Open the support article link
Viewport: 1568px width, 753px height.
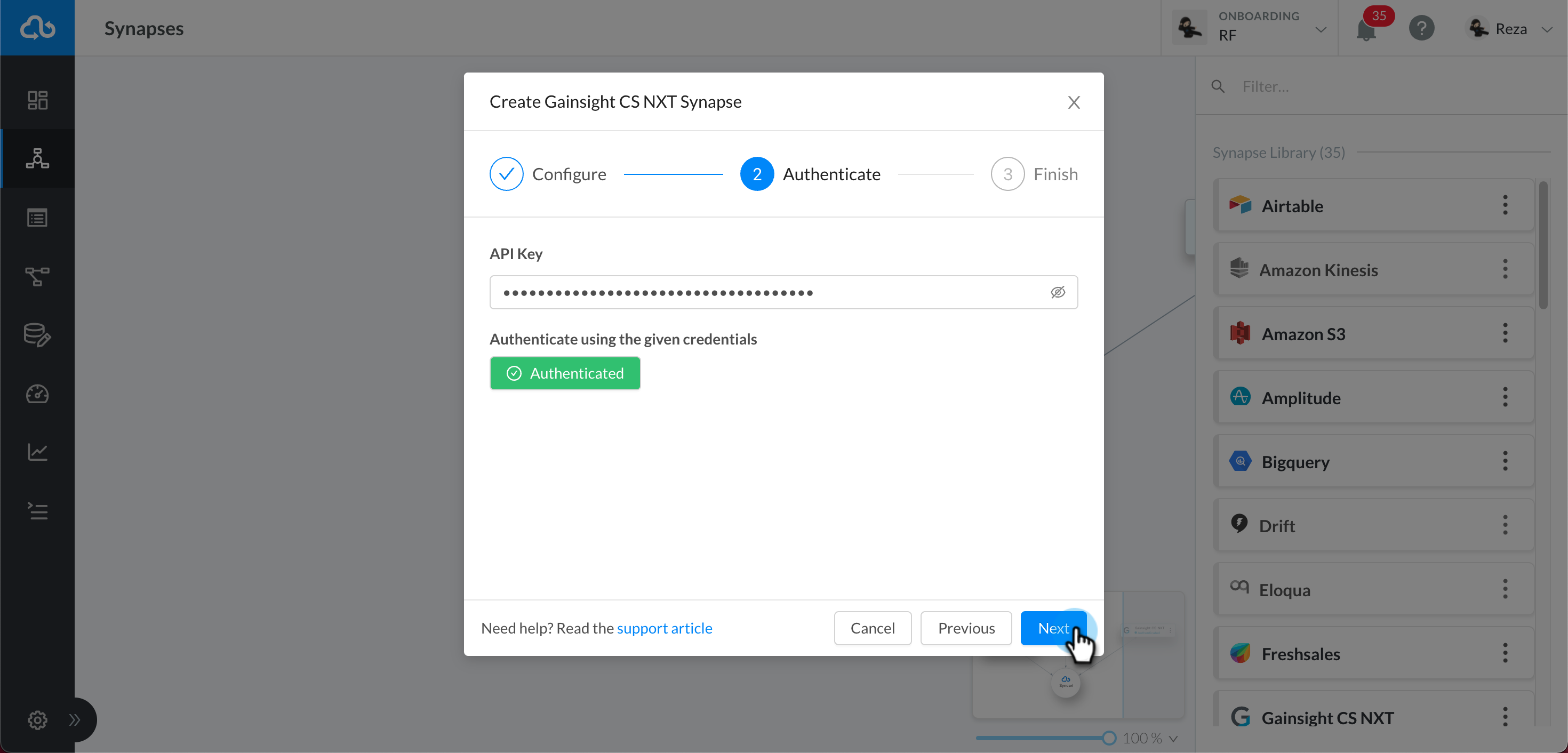pos(664,628)
